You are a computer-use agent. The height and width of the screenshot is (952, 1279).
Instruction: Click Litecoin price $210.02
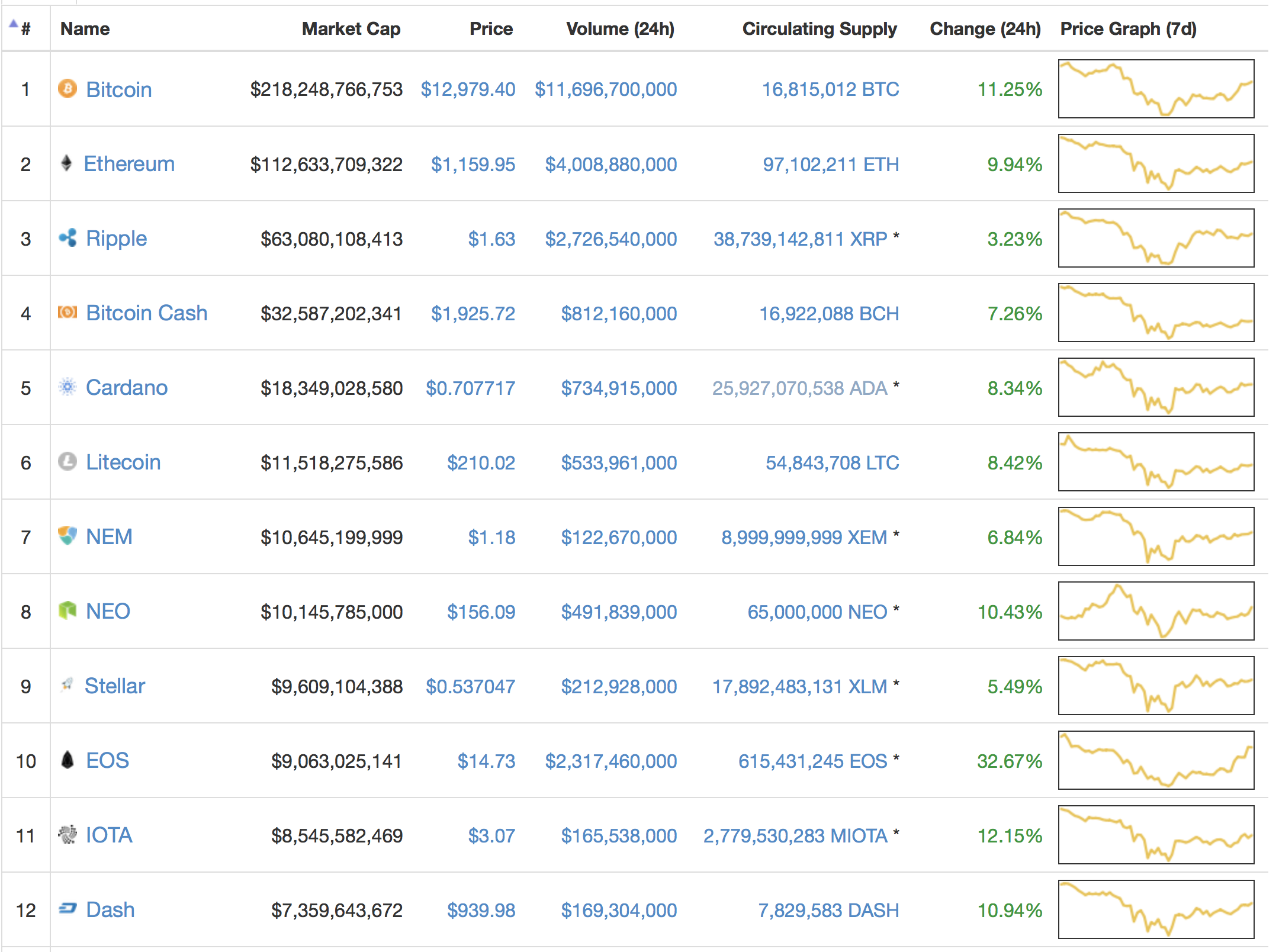[x=481, y=462]
